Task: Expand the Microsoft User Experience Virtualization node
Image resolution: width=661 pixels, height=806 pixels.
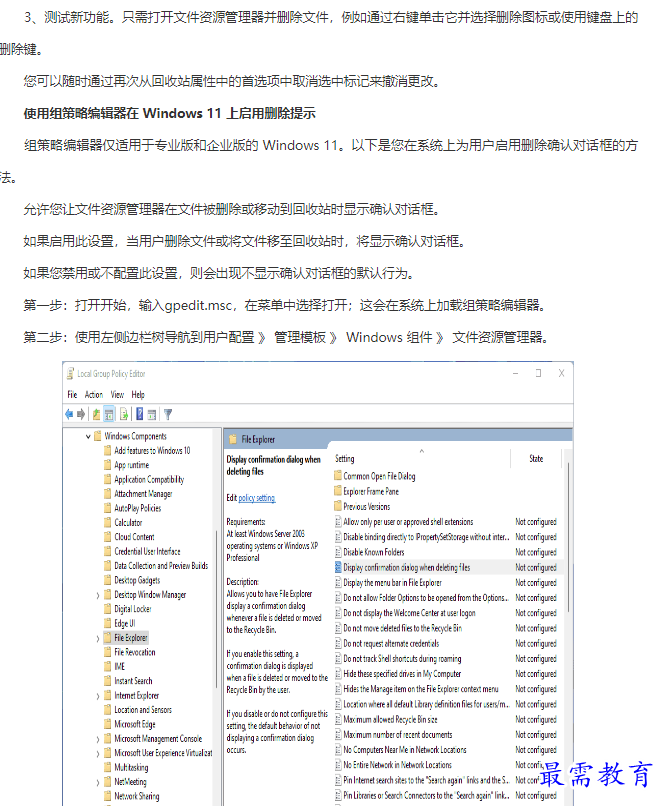Action: pyautogui.click(x=98, y=754)
